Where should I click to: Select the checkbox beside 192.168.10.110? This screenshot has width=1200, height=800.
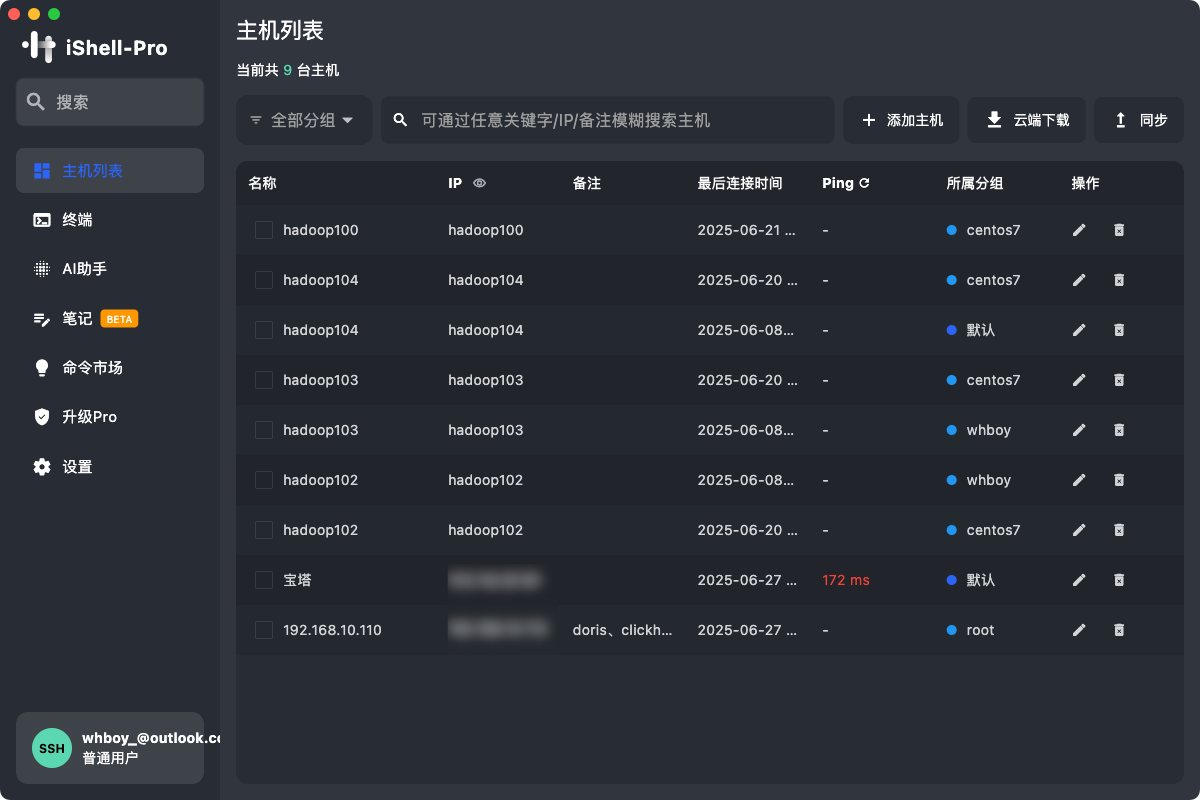(x=263, y=630)
